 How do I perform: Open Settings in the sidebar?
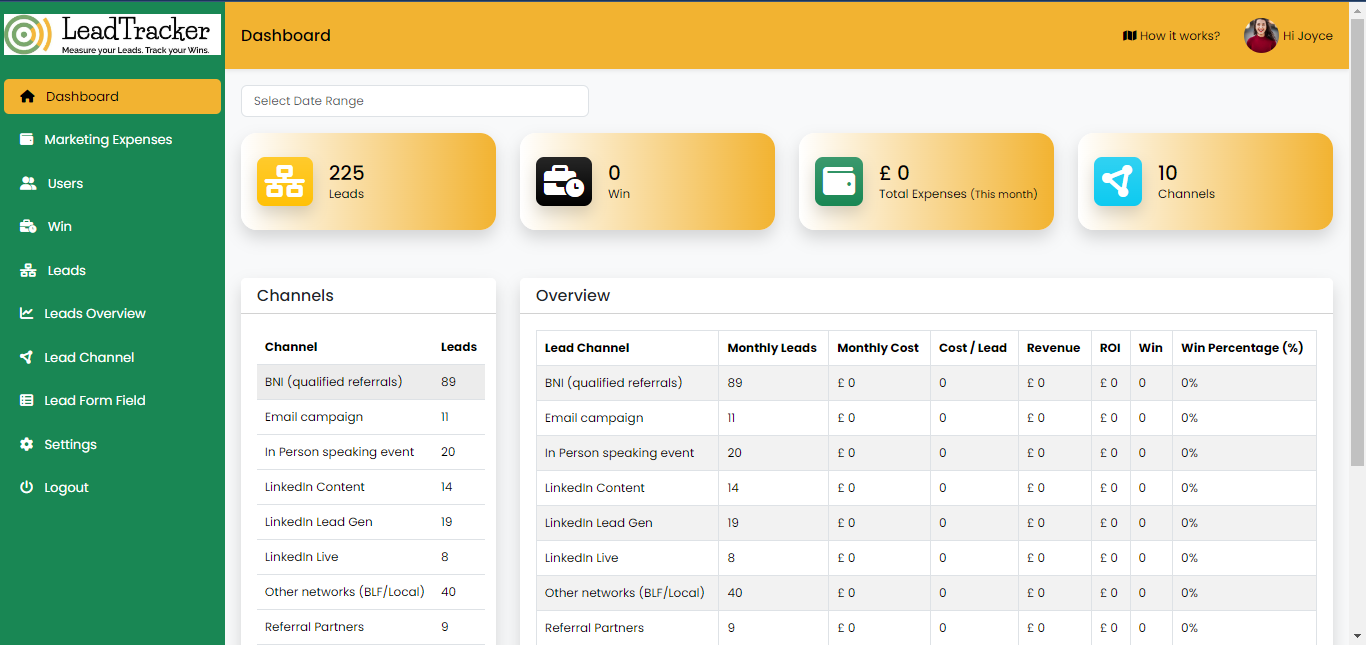(x=112, y=444)
